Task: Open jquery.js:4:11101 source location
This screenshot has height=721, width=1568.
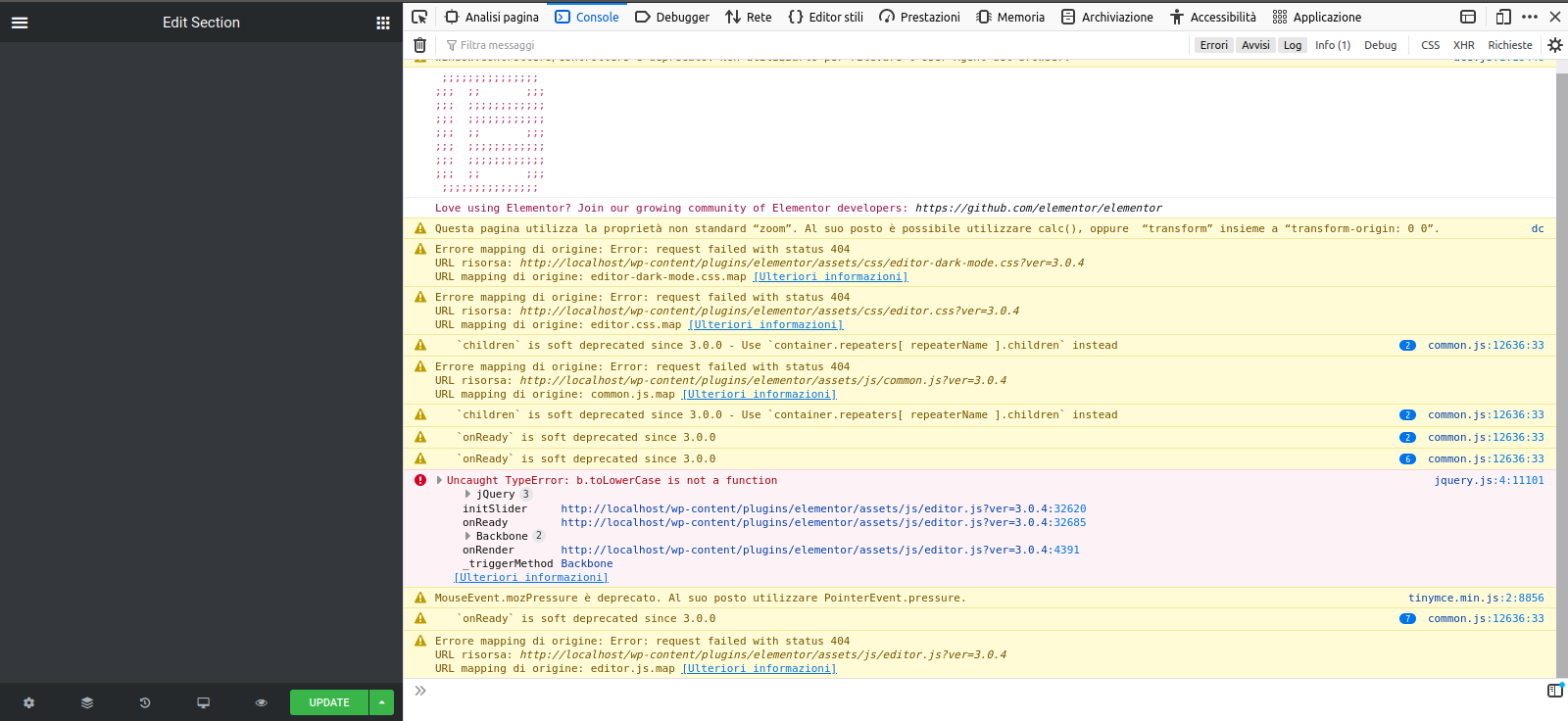Action: [x=1489, y=480]
